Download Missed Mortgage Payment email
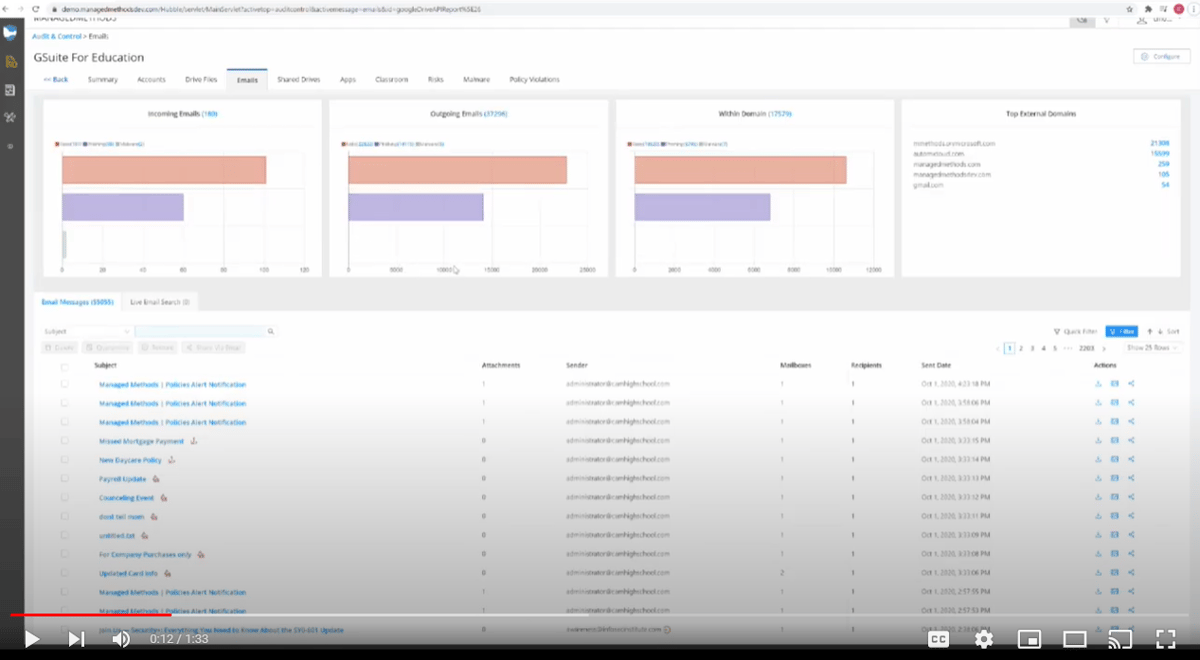The image size is (1200, 660). pos(1098,441)
